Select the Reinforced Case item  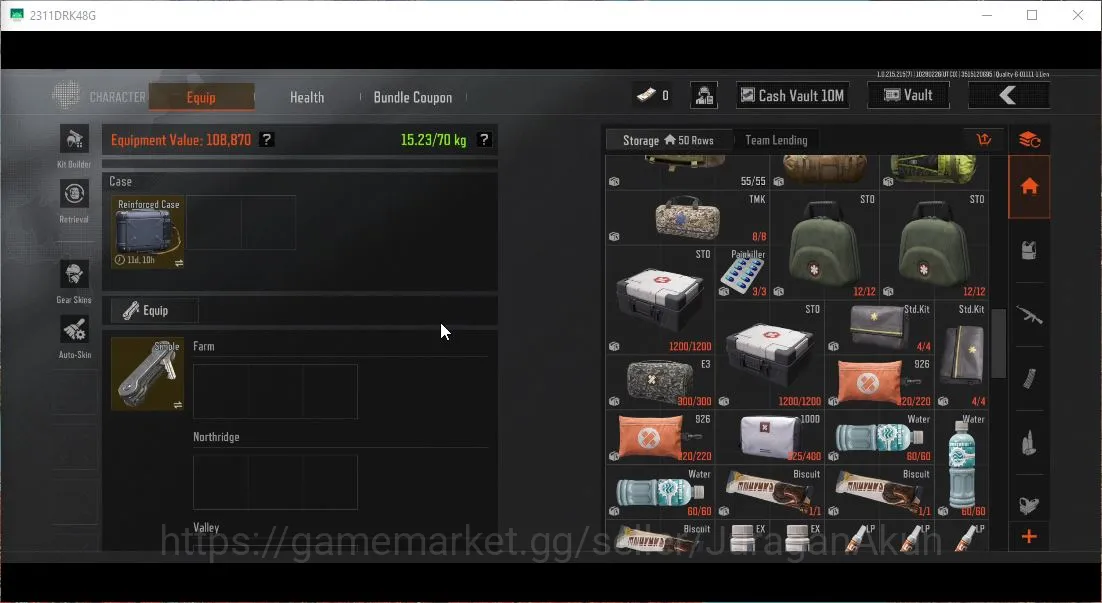(x=148, y=232)
